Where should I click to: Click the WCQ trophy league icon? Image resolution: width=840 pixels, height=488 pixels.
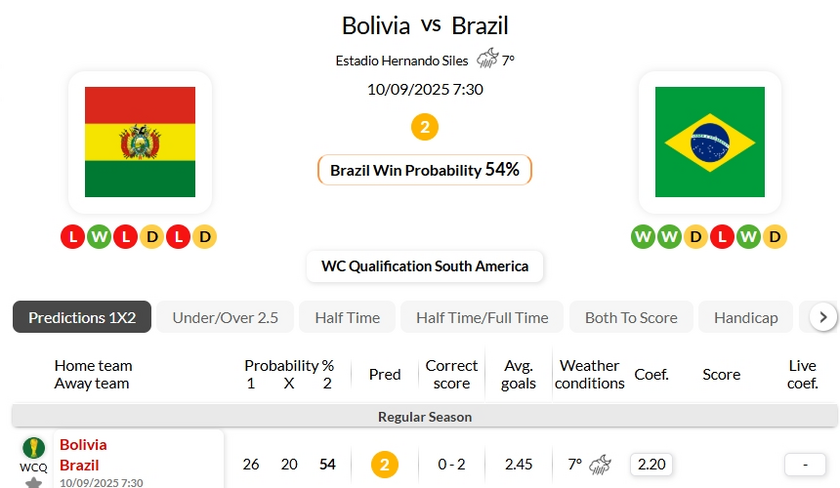tap(33, 447)
